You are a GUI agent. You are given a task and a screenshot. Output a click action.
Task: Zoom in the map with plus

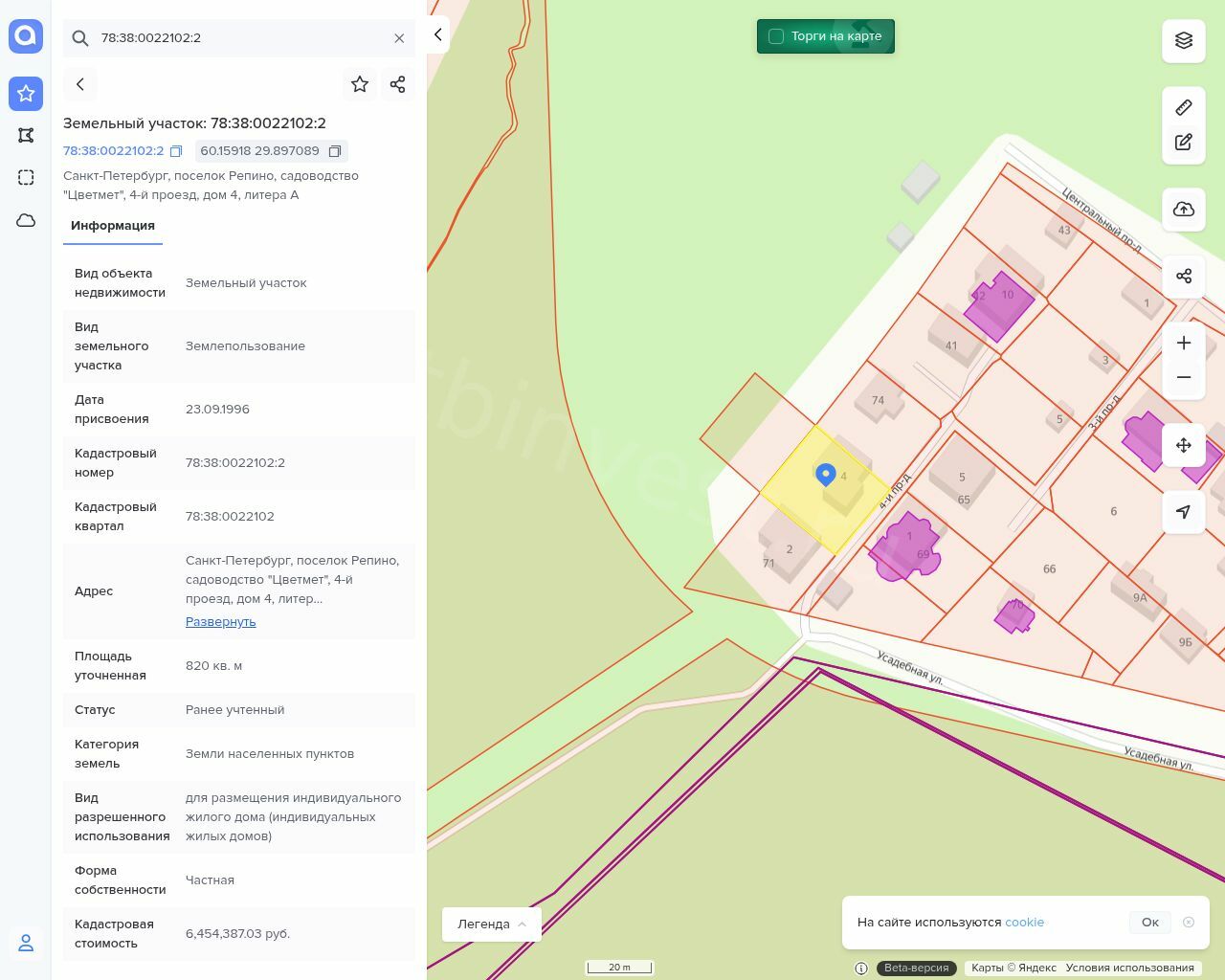click(x=1184, y=343)
